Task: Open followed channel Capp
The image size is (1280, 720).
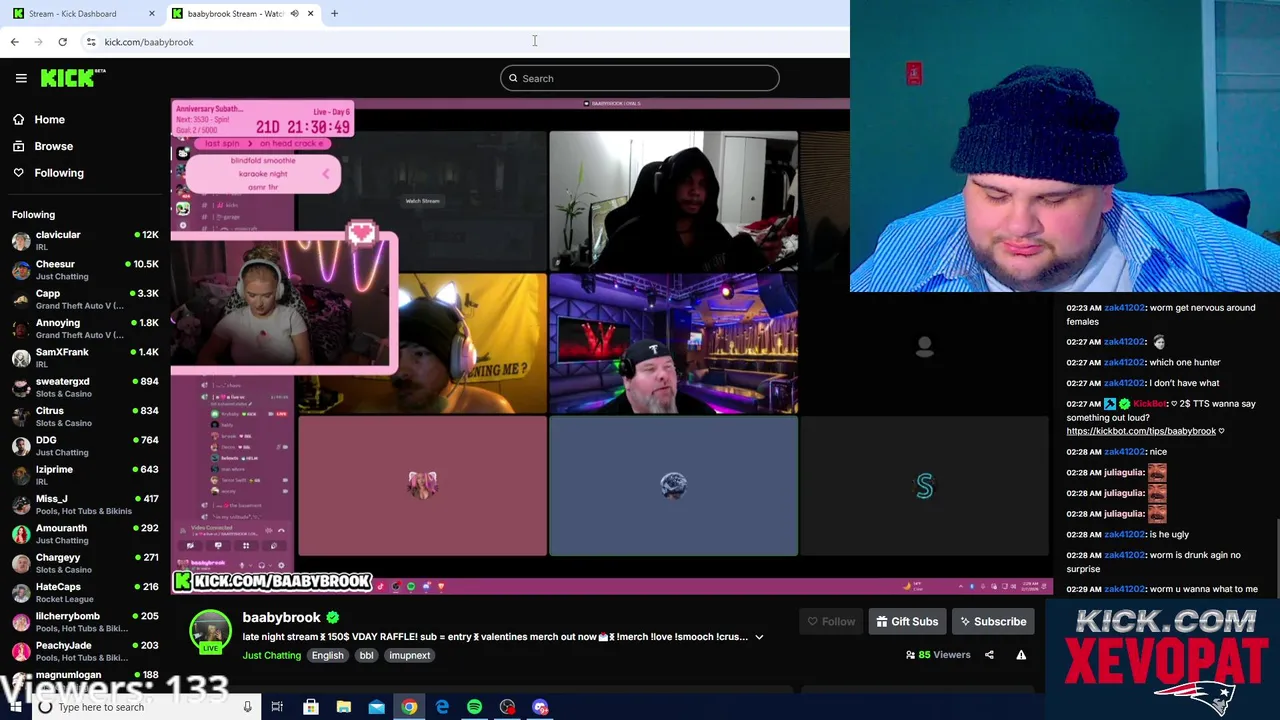Action: (x=85, y=299)
